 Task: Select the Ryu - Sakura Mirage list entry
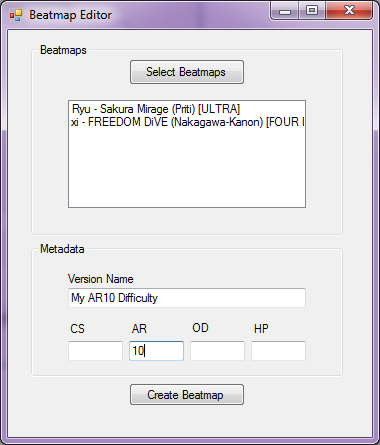[x=187, y=109]
